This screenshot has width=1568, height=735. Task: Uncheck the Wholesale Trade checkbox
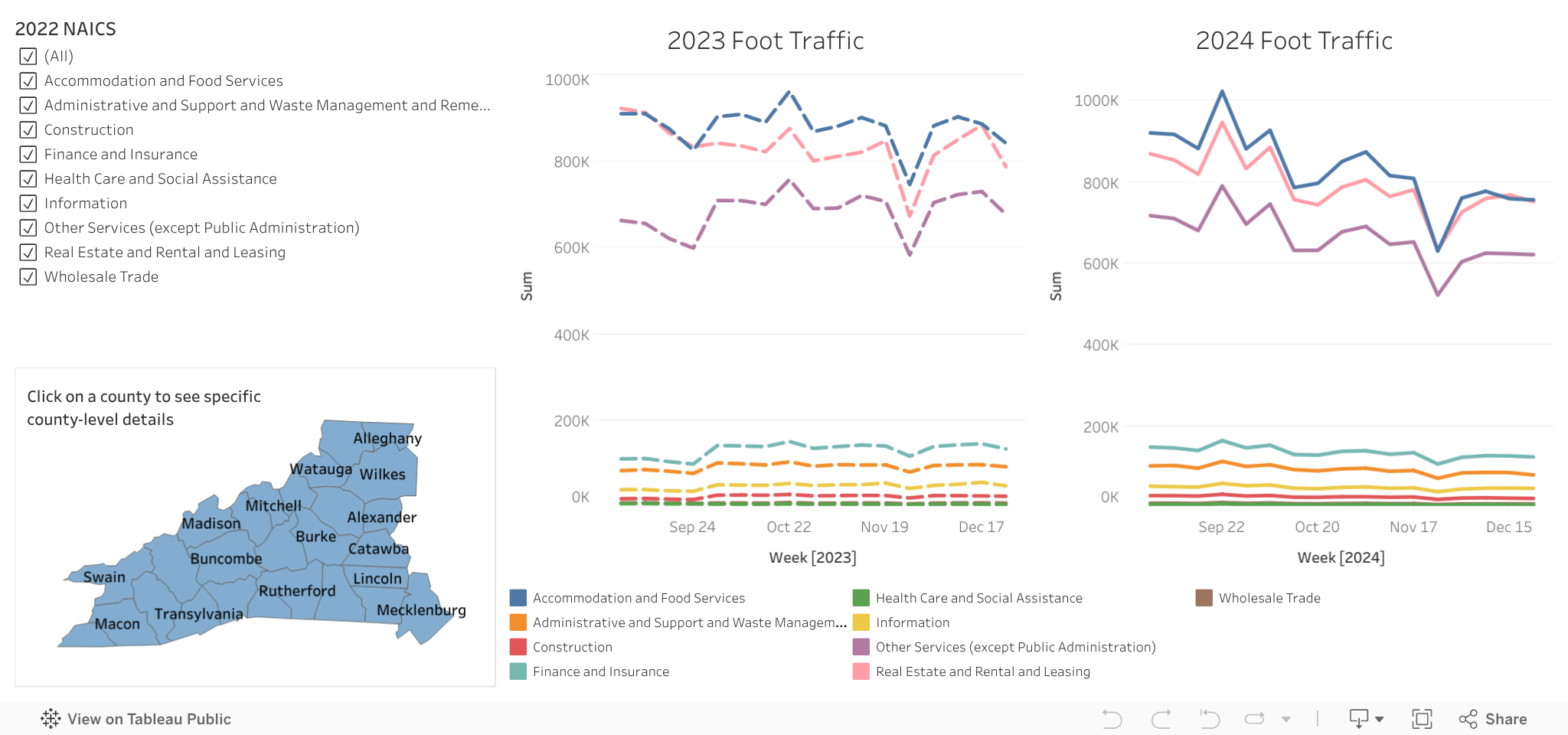pos(28,277)
